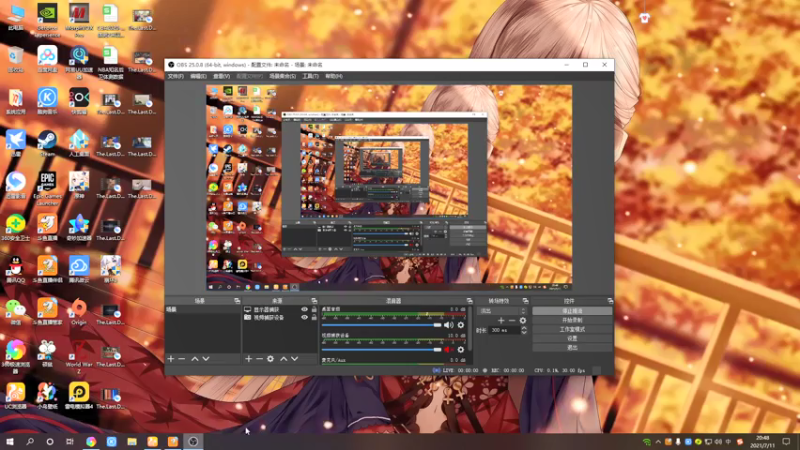800x450 pixels.
Task: Select 视频捕获设备 source row
Action: 280,317
